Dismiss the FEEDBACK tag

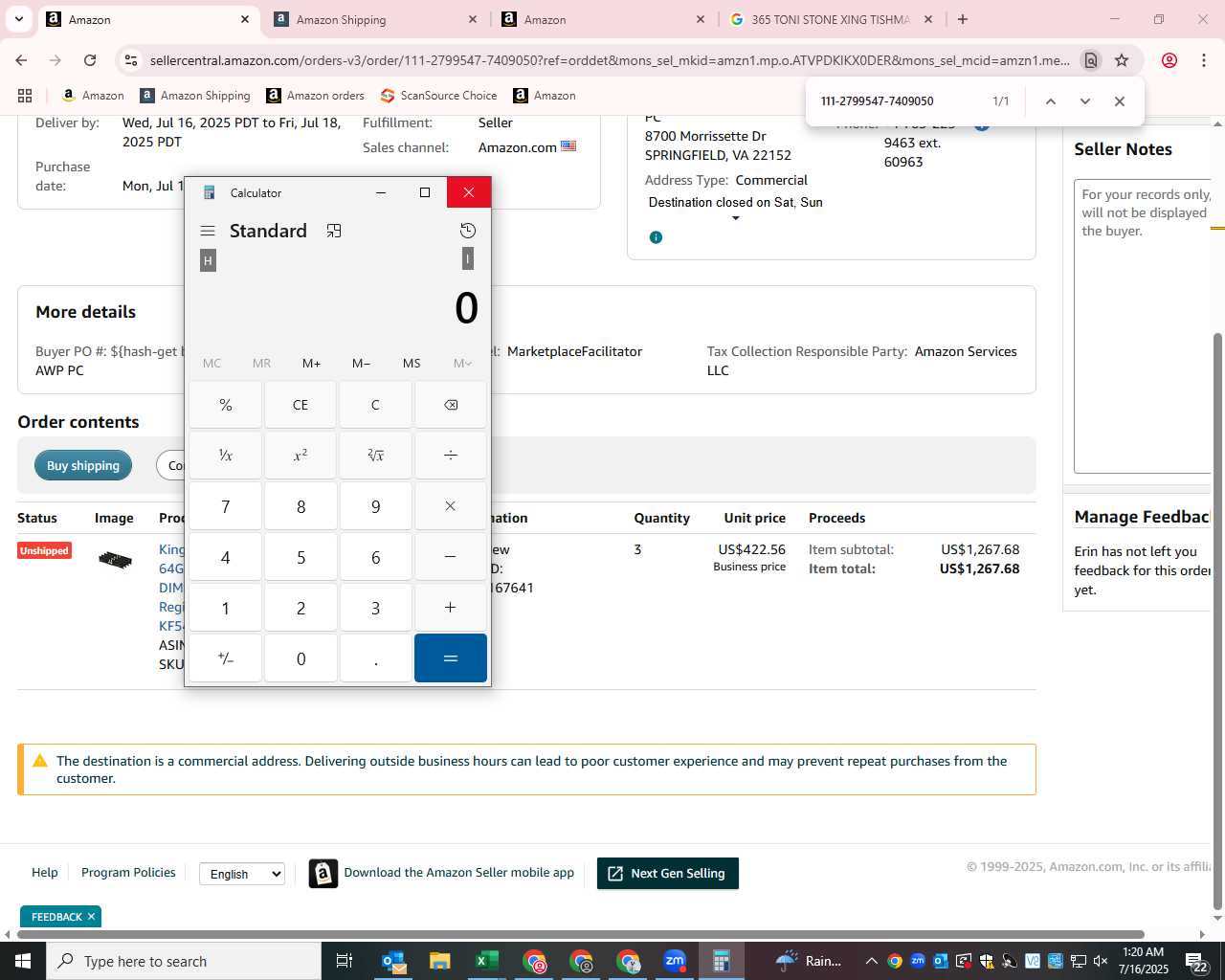[91, 917]
